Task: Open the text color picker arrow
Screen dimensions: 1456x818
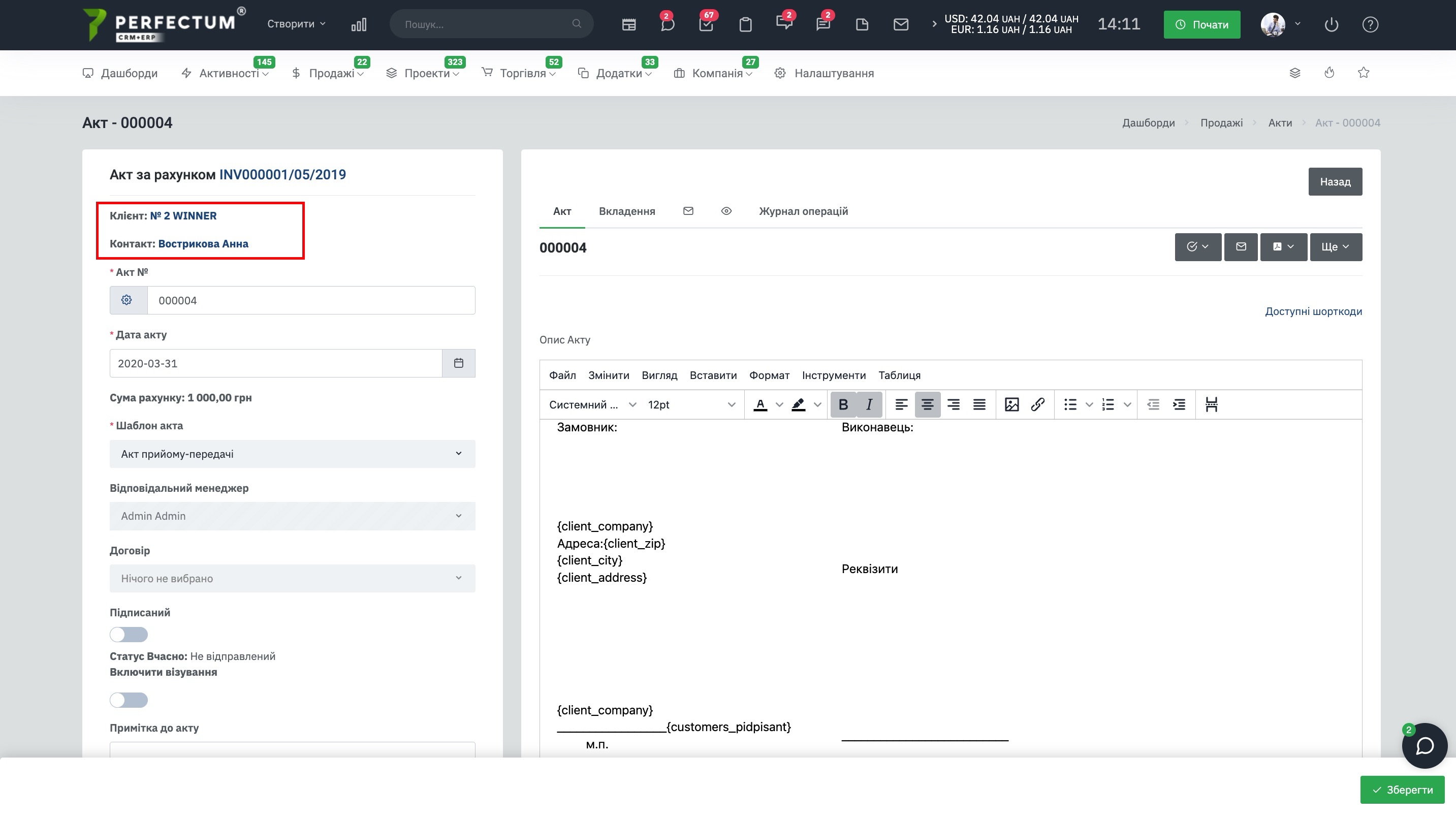Action: [779, 404]
